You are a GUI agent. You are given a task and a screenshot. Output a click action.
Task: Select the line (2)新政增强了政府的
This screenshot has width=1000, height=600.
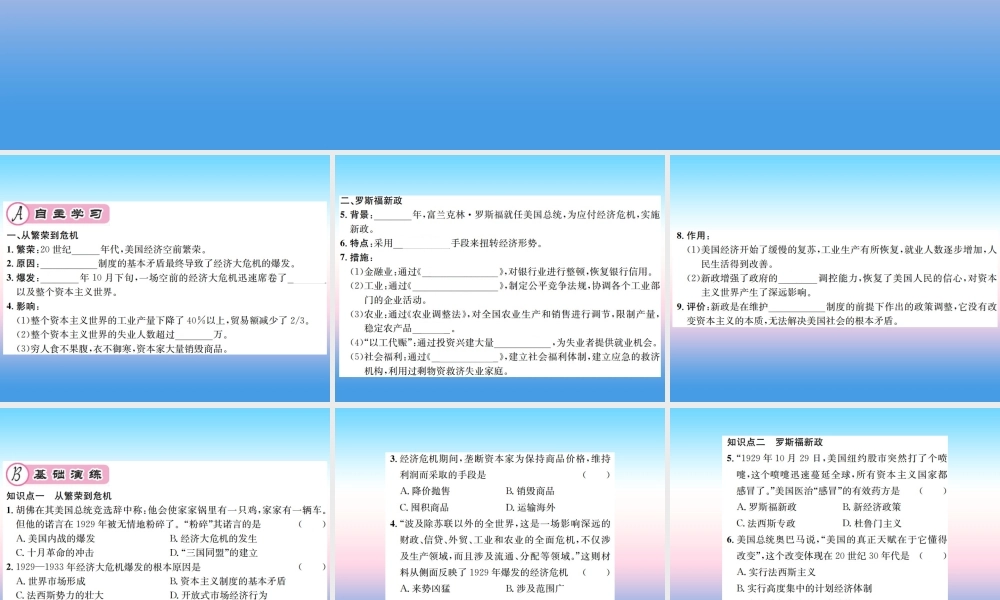pos(841,285)
